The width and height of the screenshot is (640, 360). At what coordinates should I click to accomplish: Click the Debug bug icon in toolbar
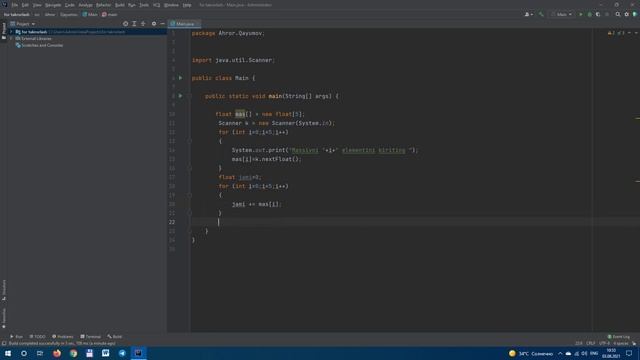(x=589, y=14)
